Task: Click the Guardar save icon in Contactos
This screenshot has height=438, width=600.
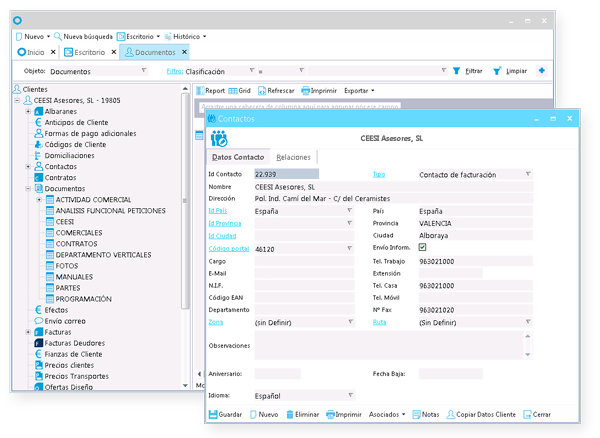Action: 213,414
